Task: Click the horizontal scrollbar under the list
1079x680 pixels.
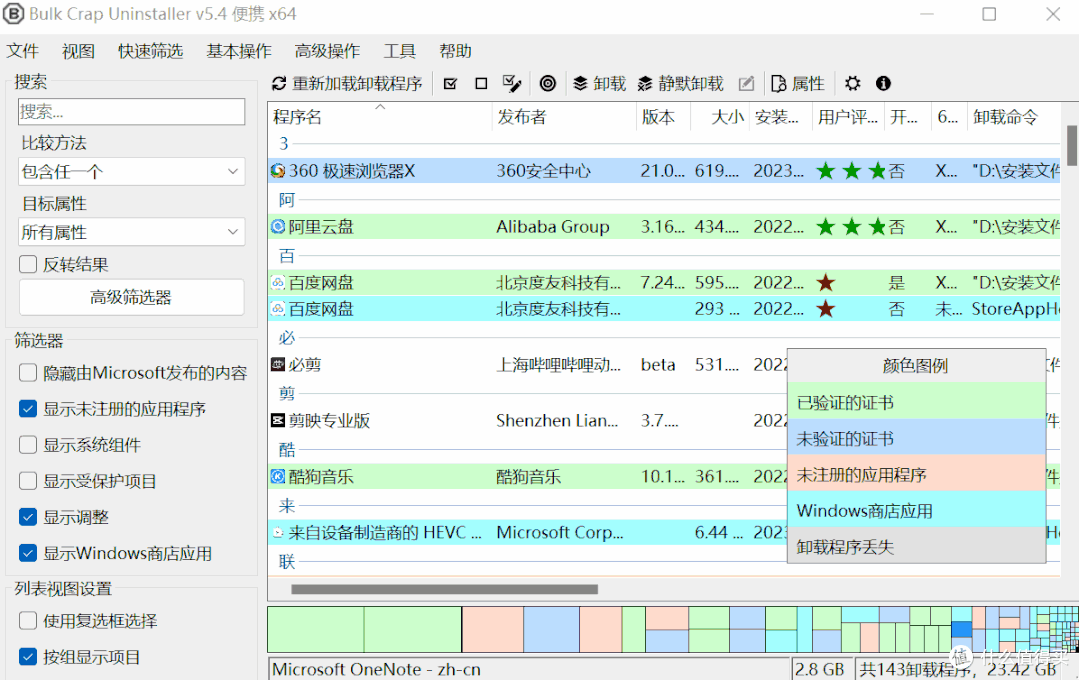Action: click(x=445, y=589)
